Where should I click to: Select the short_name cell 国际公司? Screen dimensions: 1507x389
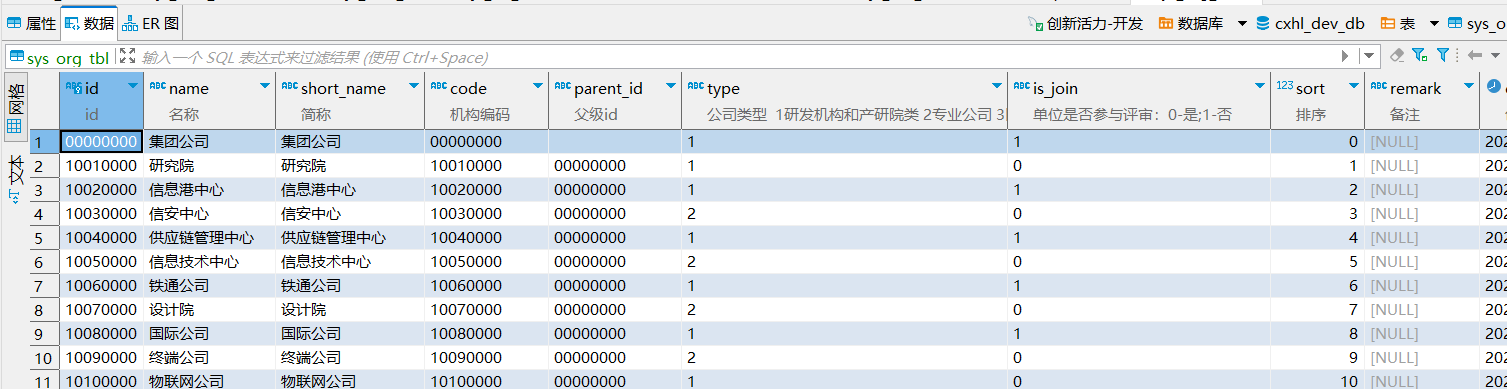point(349,334)
